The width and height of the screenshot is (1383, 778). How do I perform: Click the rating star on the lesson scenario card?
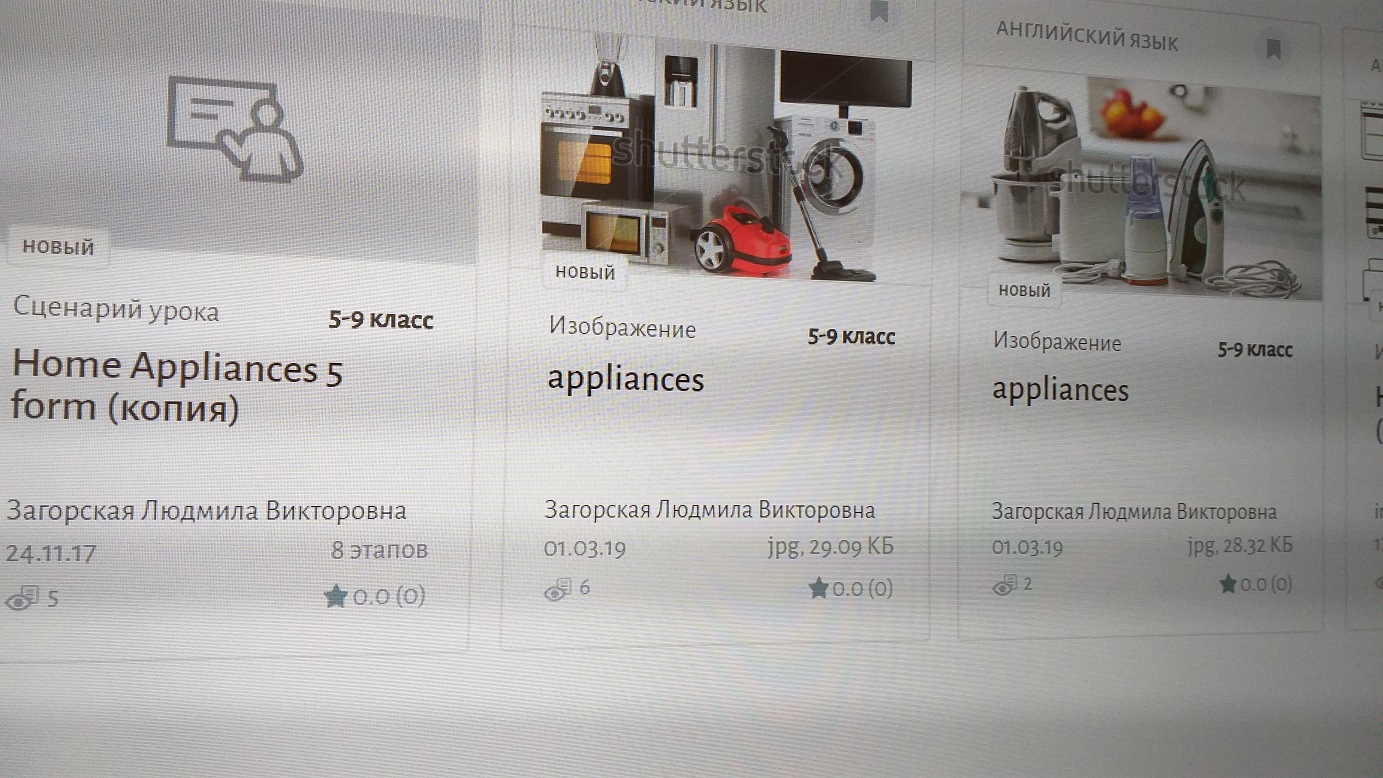click(x=335, y=597)
